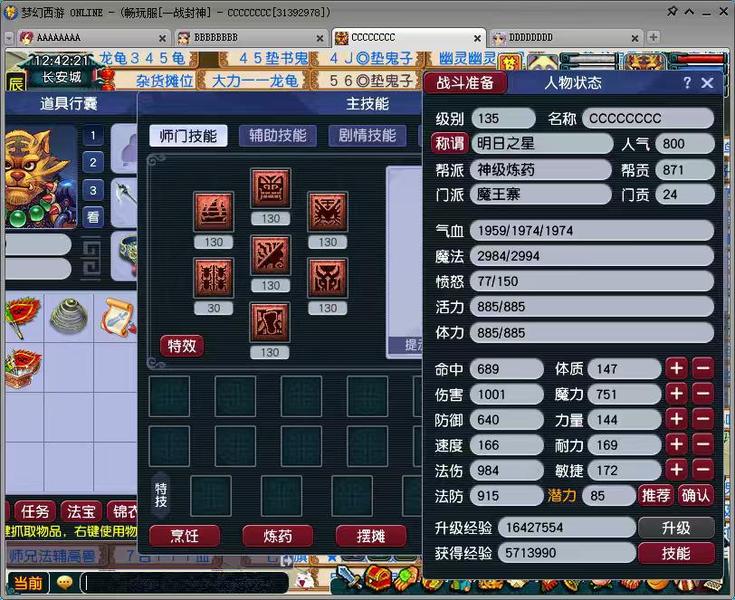Click the 杂货摊位 stall sign
735x600 pixels.
click(x=165, y=81)
